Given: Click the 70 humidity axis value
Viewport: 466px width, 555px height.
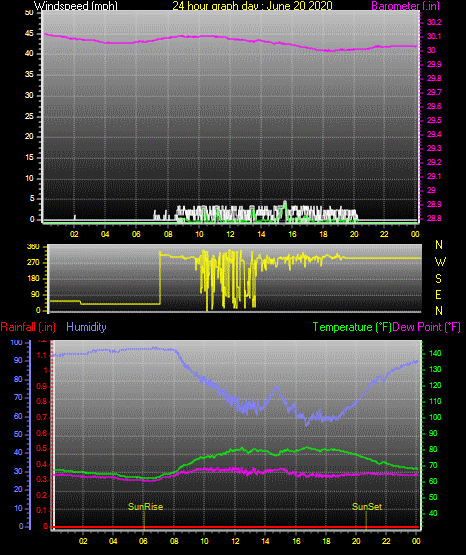Looking at the screenshot, I should point(18,397).
